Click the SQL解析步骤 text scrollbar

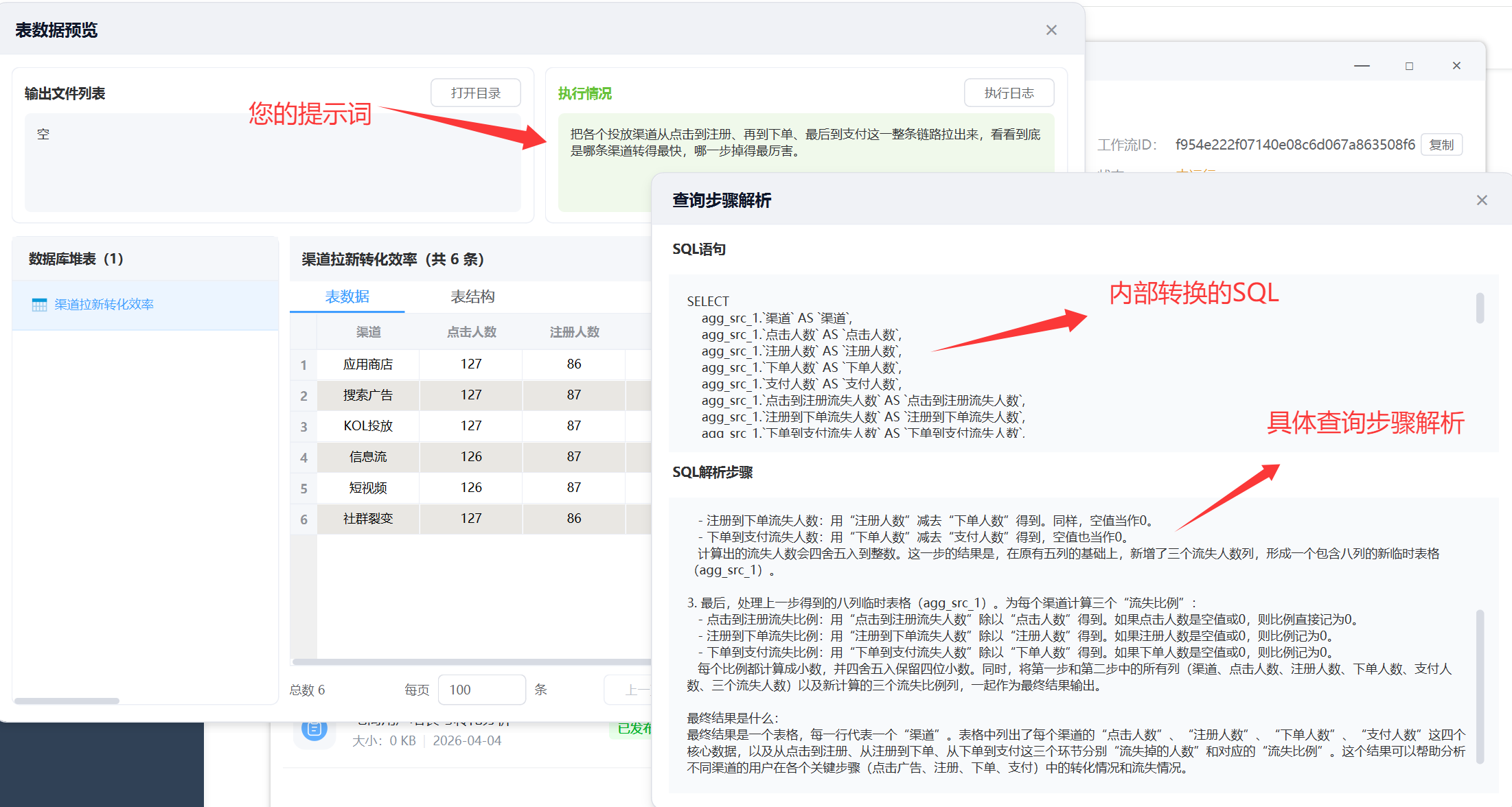click(1480, 686)
